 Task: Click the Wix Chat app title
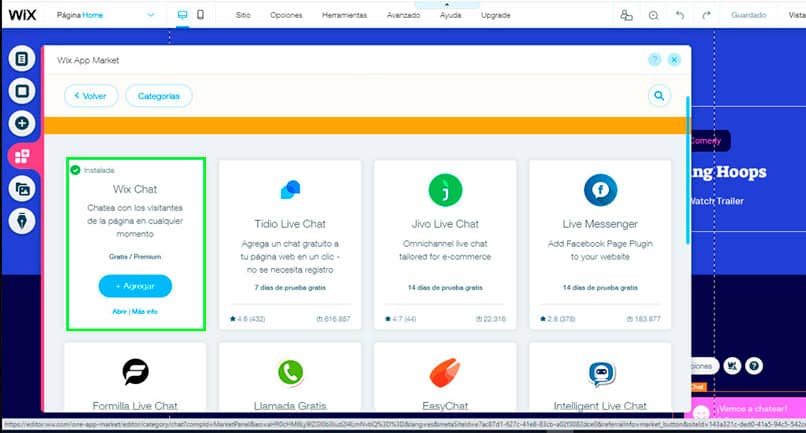[x=135, y=189]
